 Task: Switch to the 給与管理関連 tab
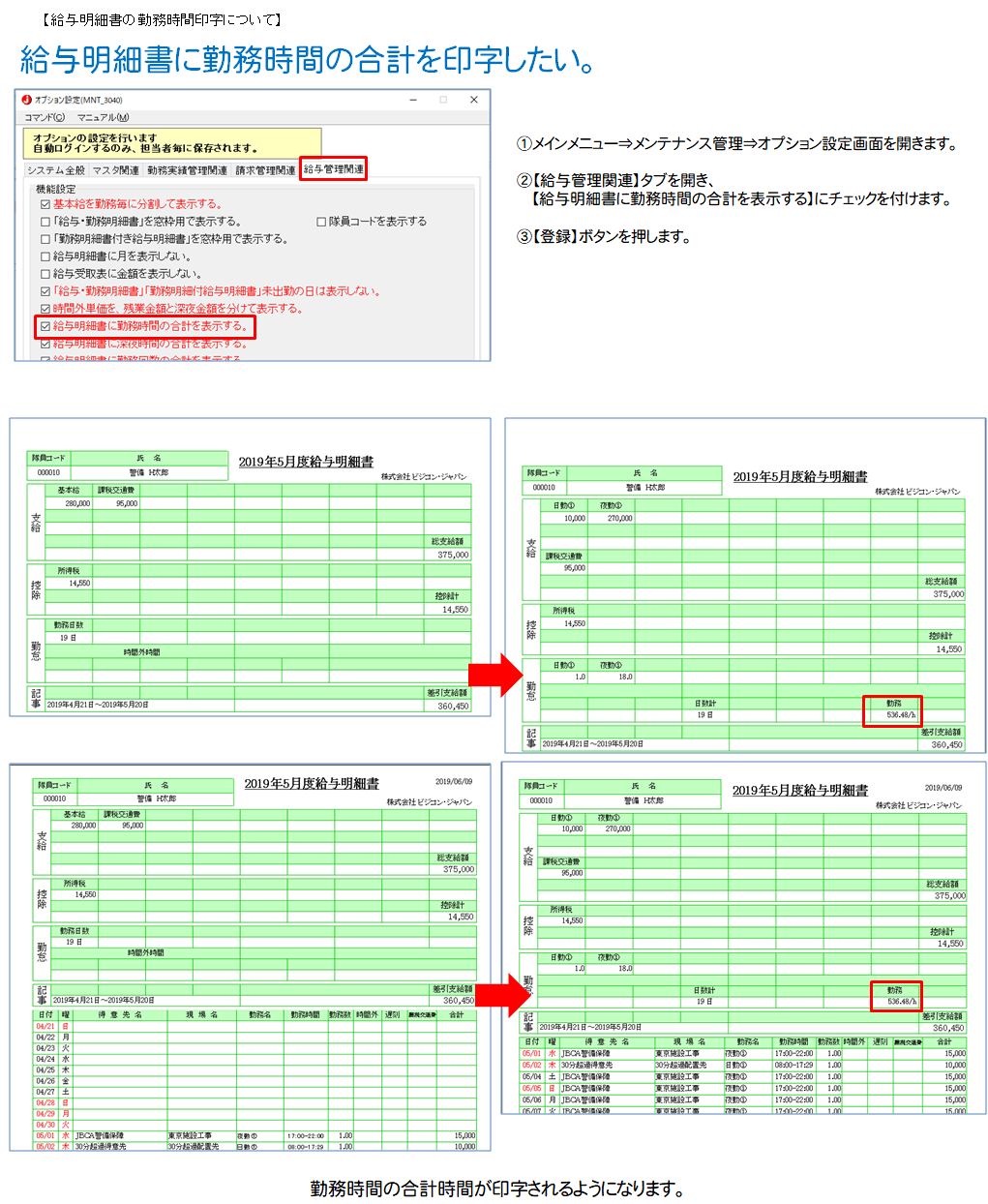point(333,169)
